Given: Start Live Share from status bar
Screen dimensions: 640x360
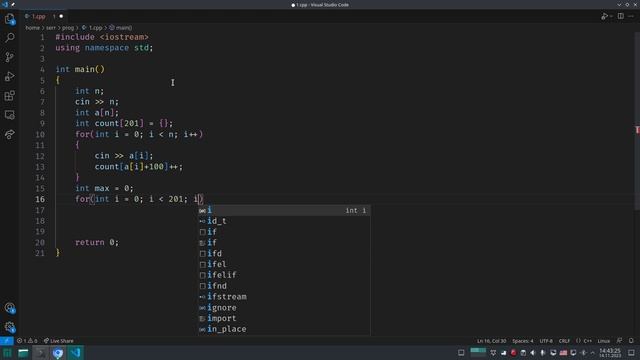Looking at the screenshot, I should (59, 341).
